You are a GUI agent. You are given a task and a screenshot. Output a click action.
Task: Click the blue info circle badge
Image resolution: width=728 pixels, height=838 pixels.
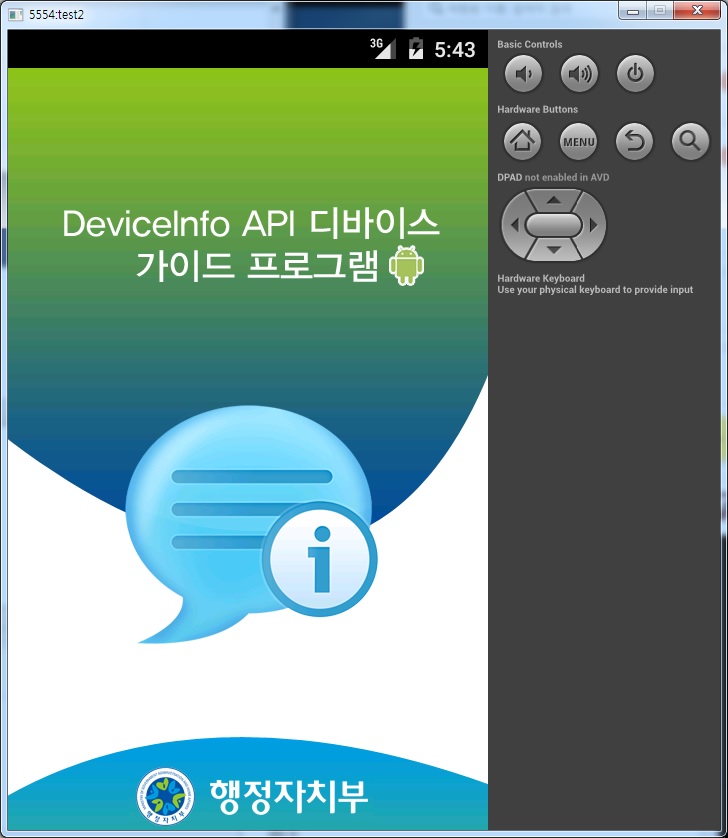click(x=319, y=559)
